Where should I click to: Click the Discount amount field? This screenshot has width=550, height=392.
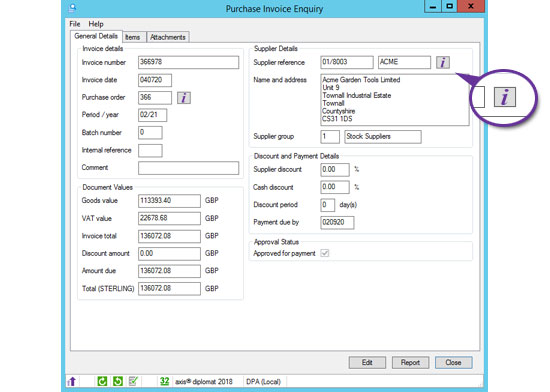coord(169,254)
